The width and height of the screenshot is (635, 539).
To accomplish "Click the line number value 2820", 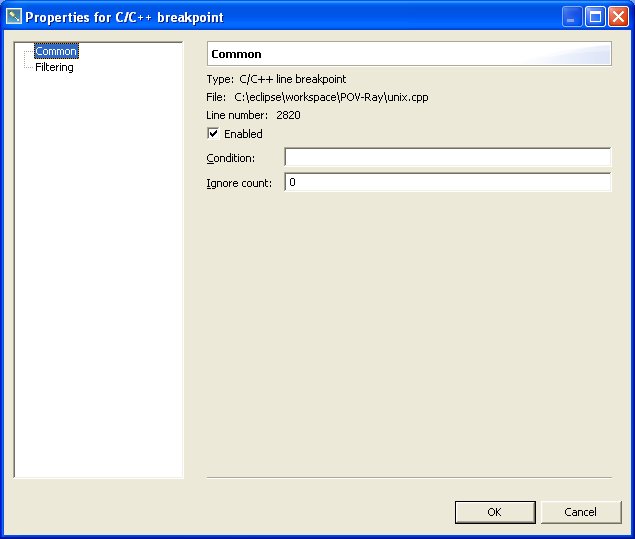I will tap(288, 115).
